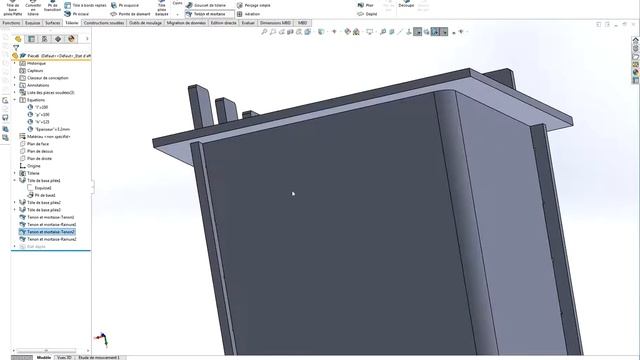
Task: Collapse the Equations node
Action: tap(15, 100)
